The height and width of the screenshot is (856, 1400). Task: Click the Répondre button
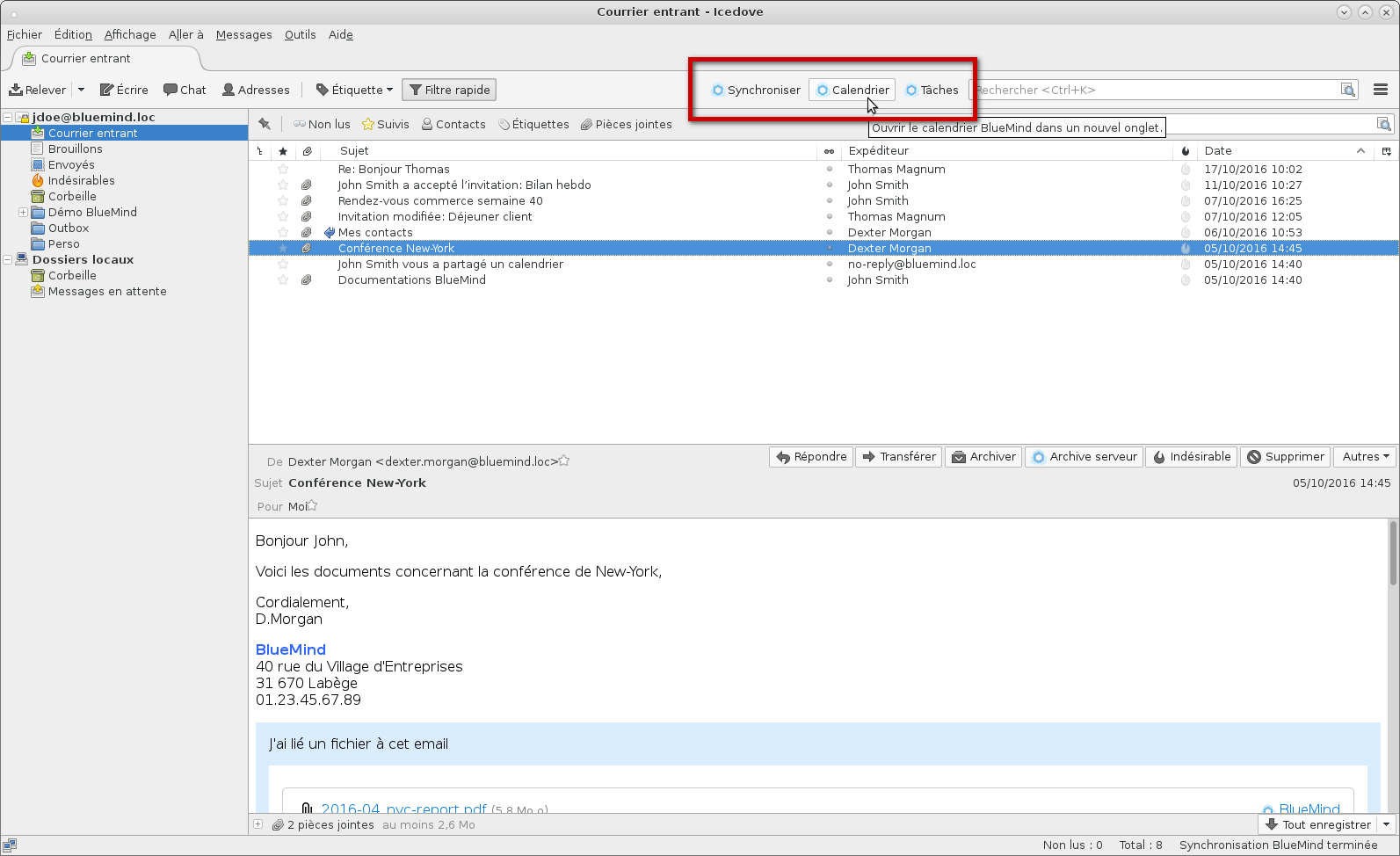click(811, 456)
